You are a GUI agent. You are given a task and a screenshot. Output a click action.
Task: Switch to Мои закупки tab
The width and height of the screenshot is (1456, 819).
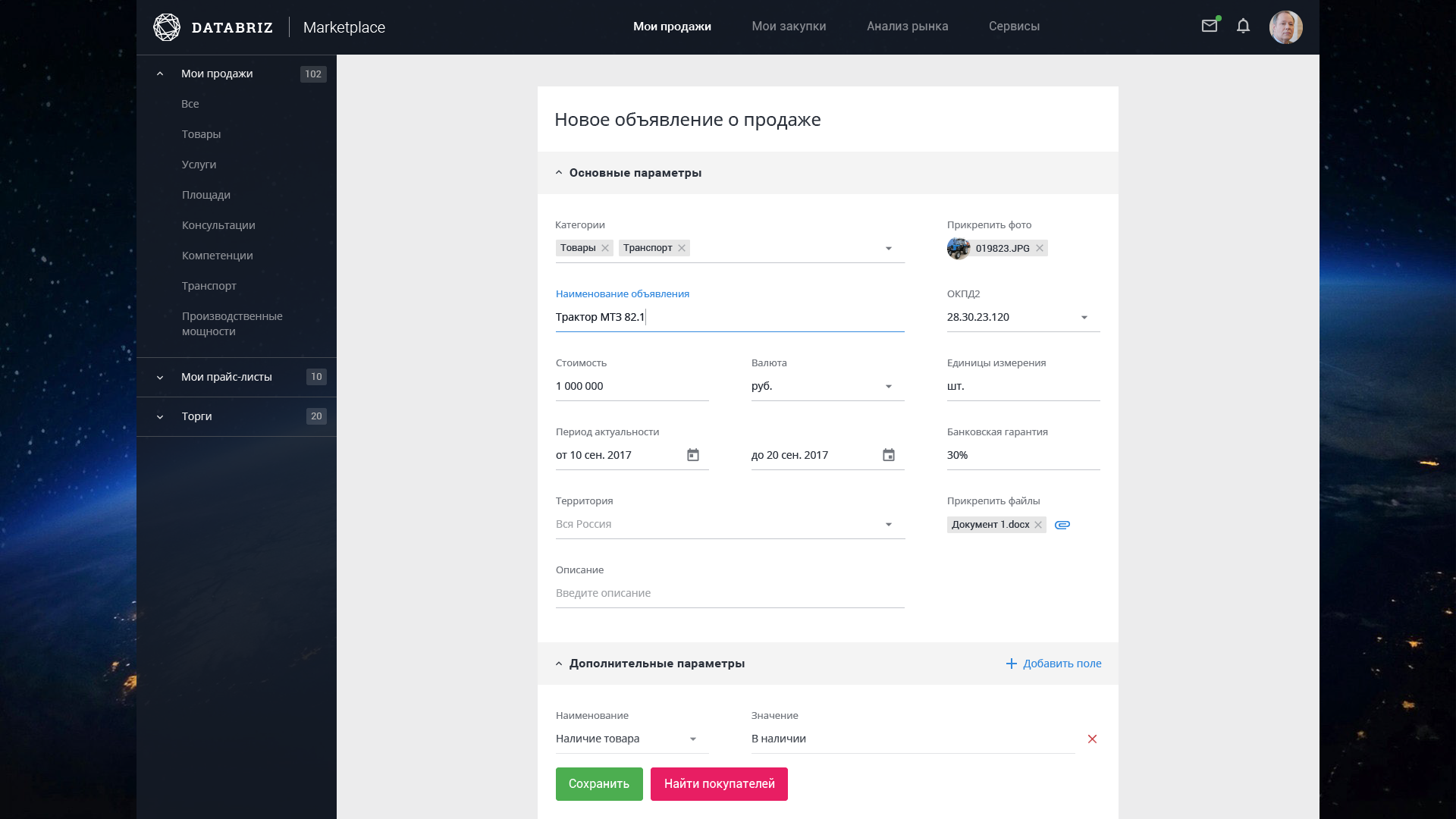point(789,27)
